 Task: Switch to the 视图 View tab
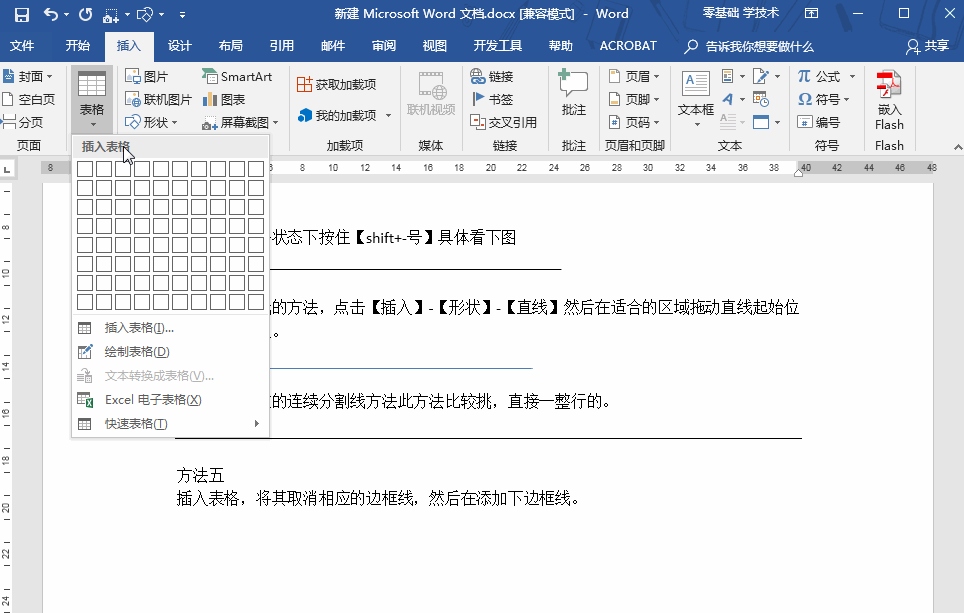click(x=435, y=45)
